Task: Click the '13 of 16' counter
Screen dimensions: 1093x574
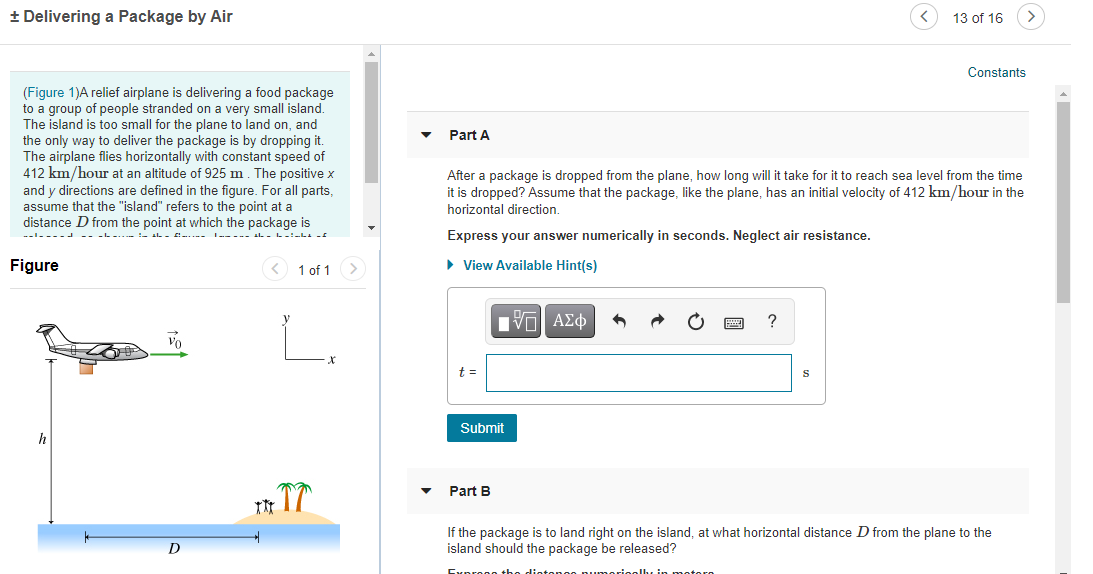Action: 977,18
